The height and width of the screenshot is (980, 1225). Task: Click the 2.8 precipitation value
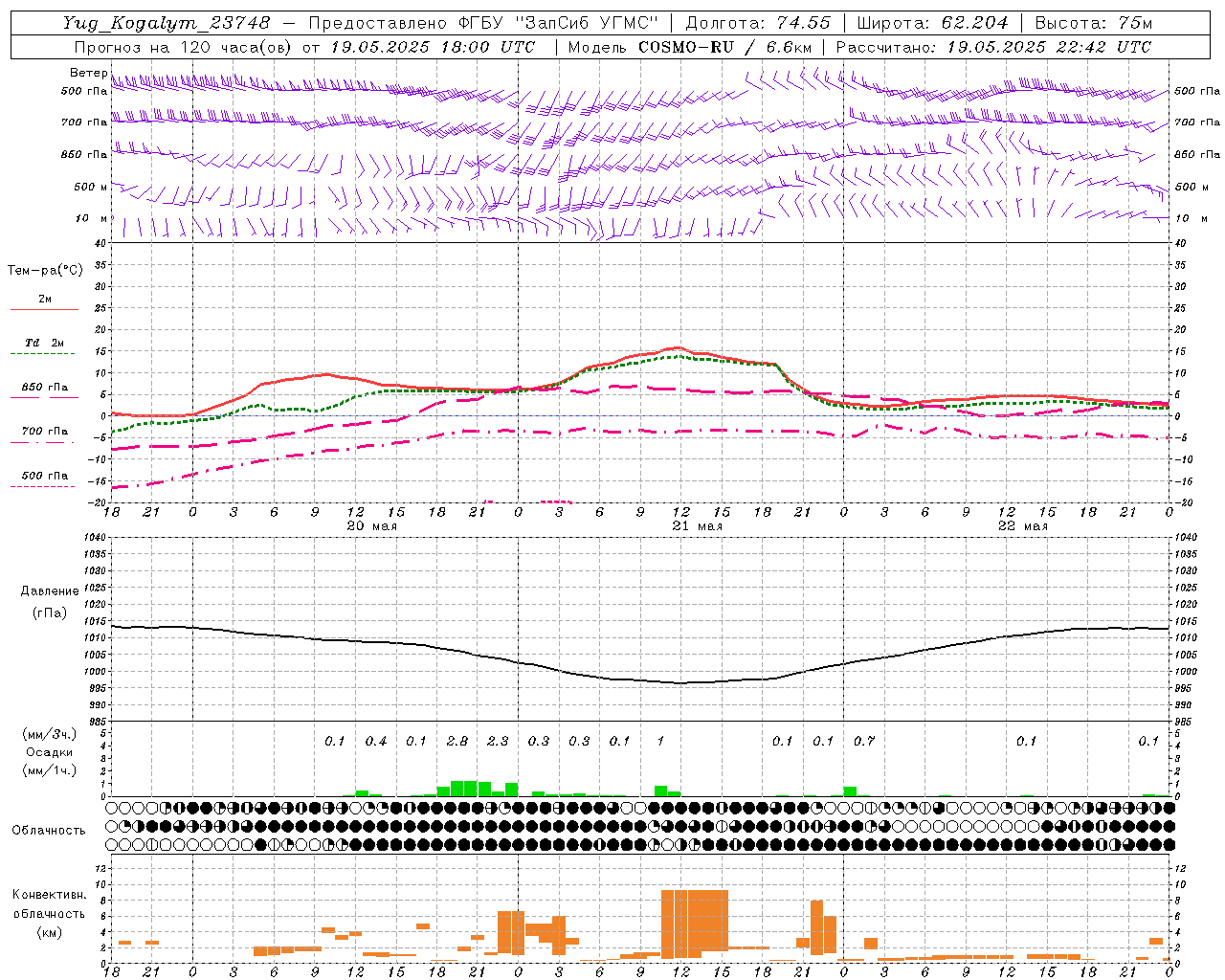457,742
